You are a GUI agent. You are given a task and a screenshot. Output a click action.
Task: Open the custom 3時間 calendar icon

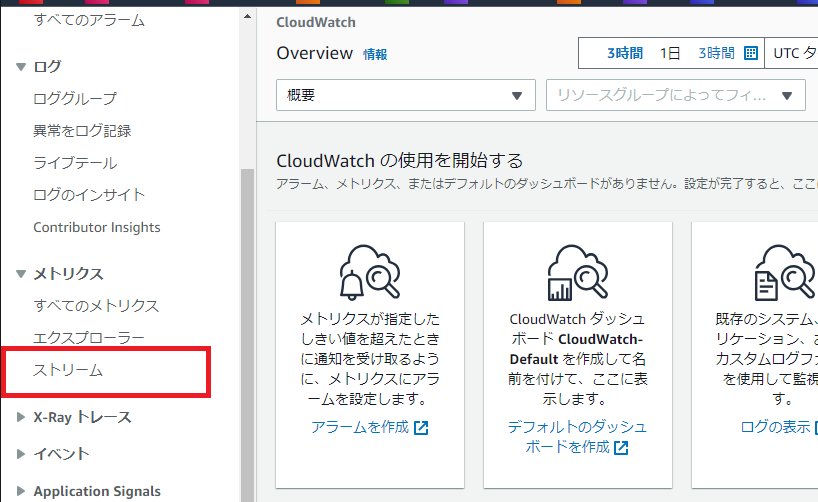751,53
